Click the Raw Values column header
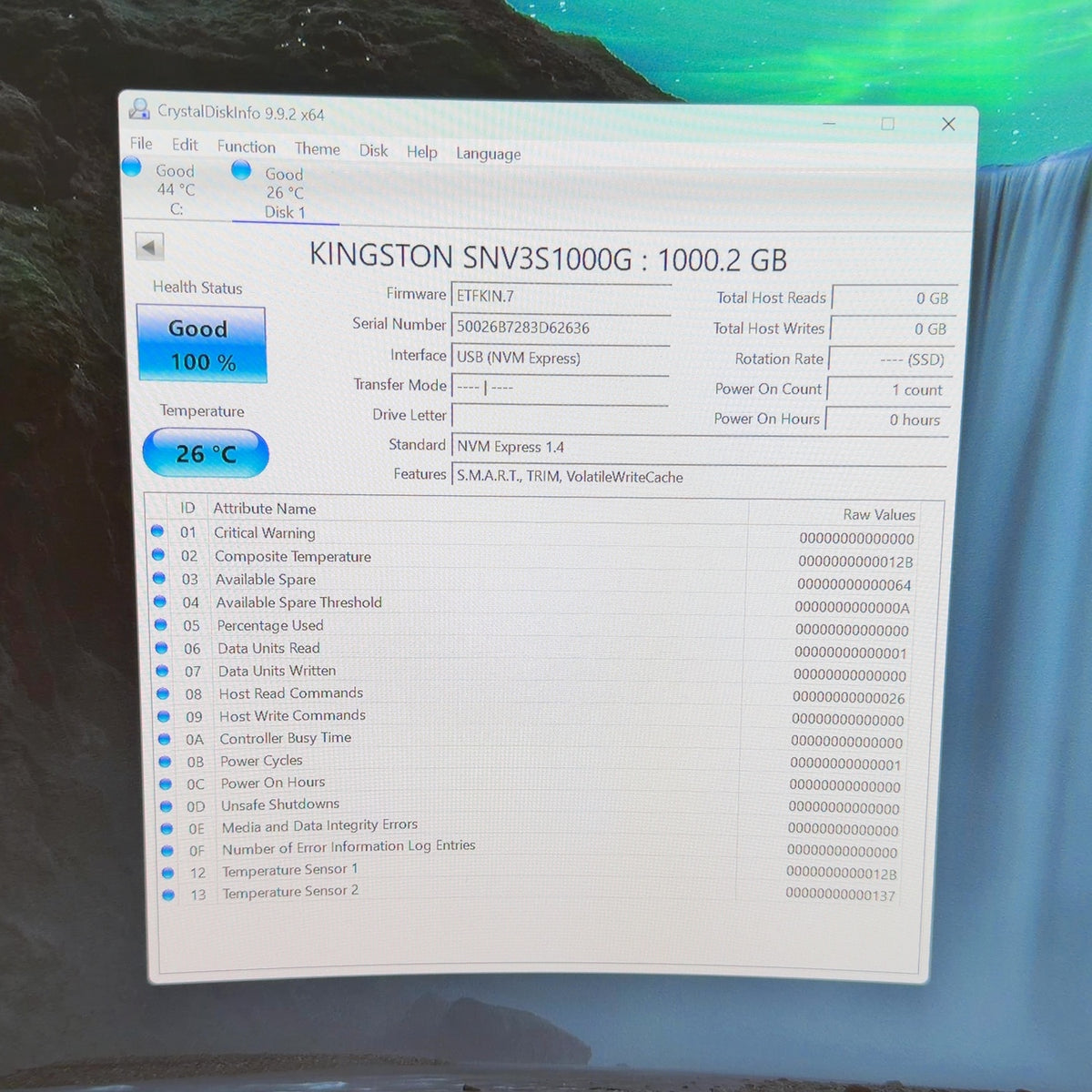 (879, 514)
